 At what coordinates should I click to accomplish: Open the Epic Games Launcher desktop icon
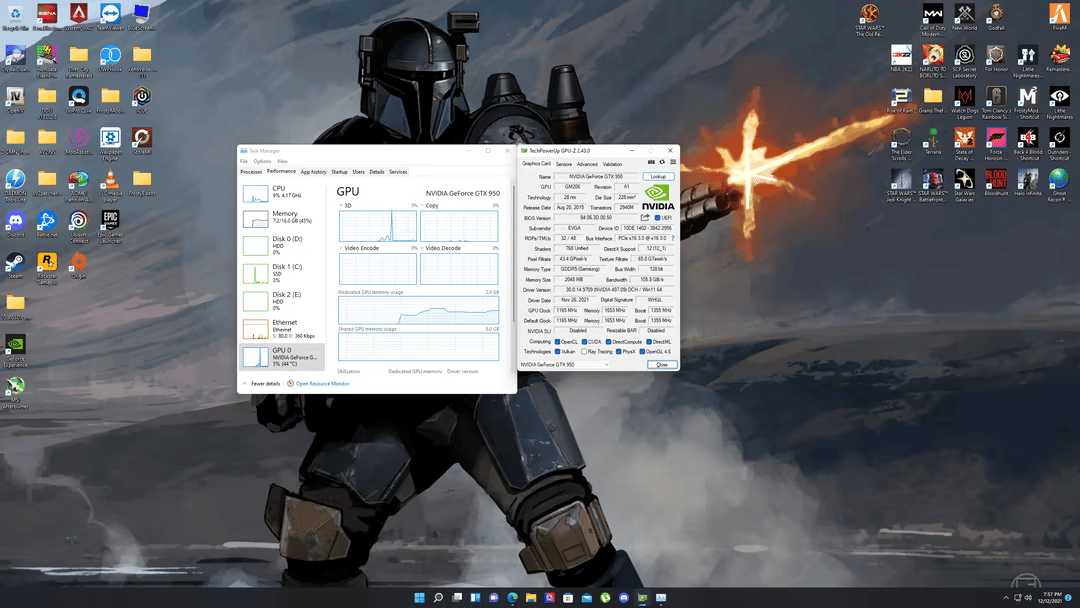[110, 227]
